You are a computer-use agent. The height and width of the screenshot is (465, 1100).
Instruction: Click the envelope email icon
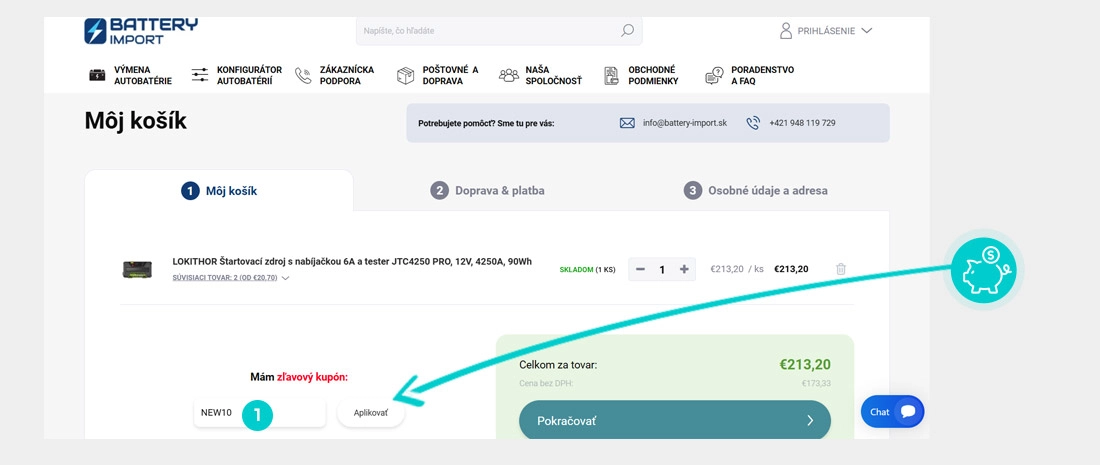(x=627, y=123)
